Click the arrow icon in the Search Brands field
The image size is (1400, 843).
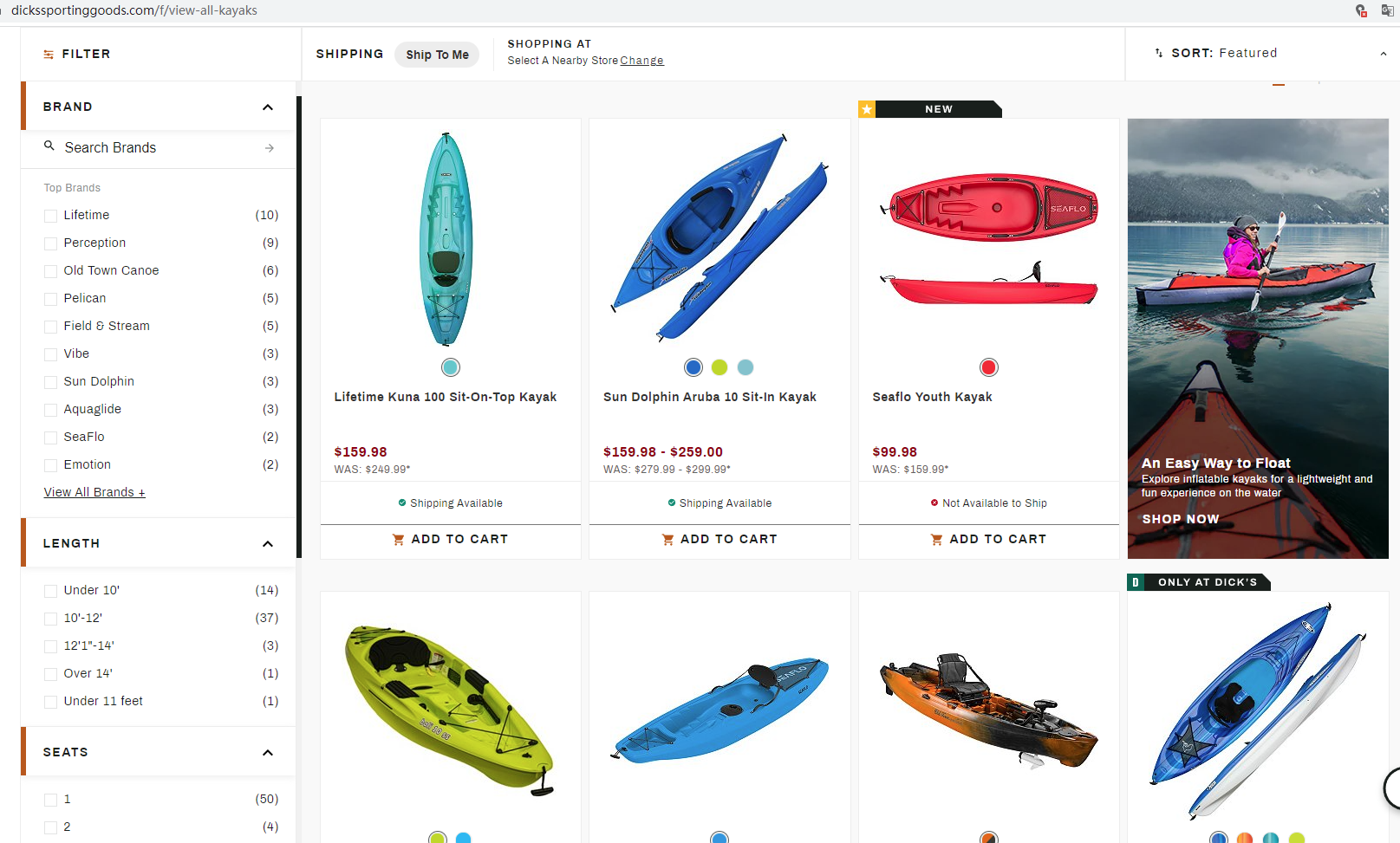click(270, 148)
